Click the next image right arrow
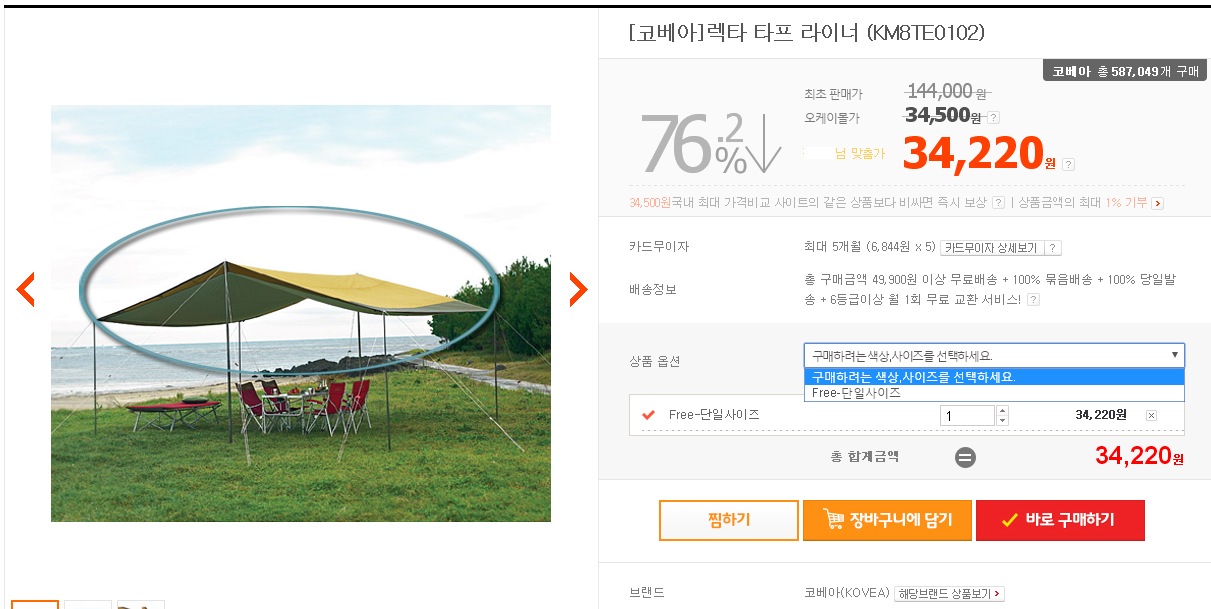Image resolution: width=1211 pixels, height=609 pixels. tap(578, 289)
